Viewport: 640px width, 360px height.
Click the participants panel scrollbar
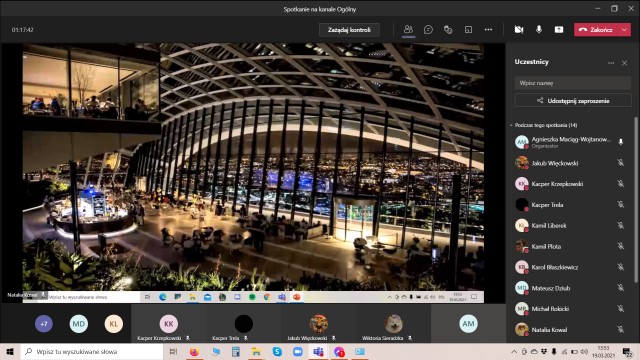[x=636, y=200]
